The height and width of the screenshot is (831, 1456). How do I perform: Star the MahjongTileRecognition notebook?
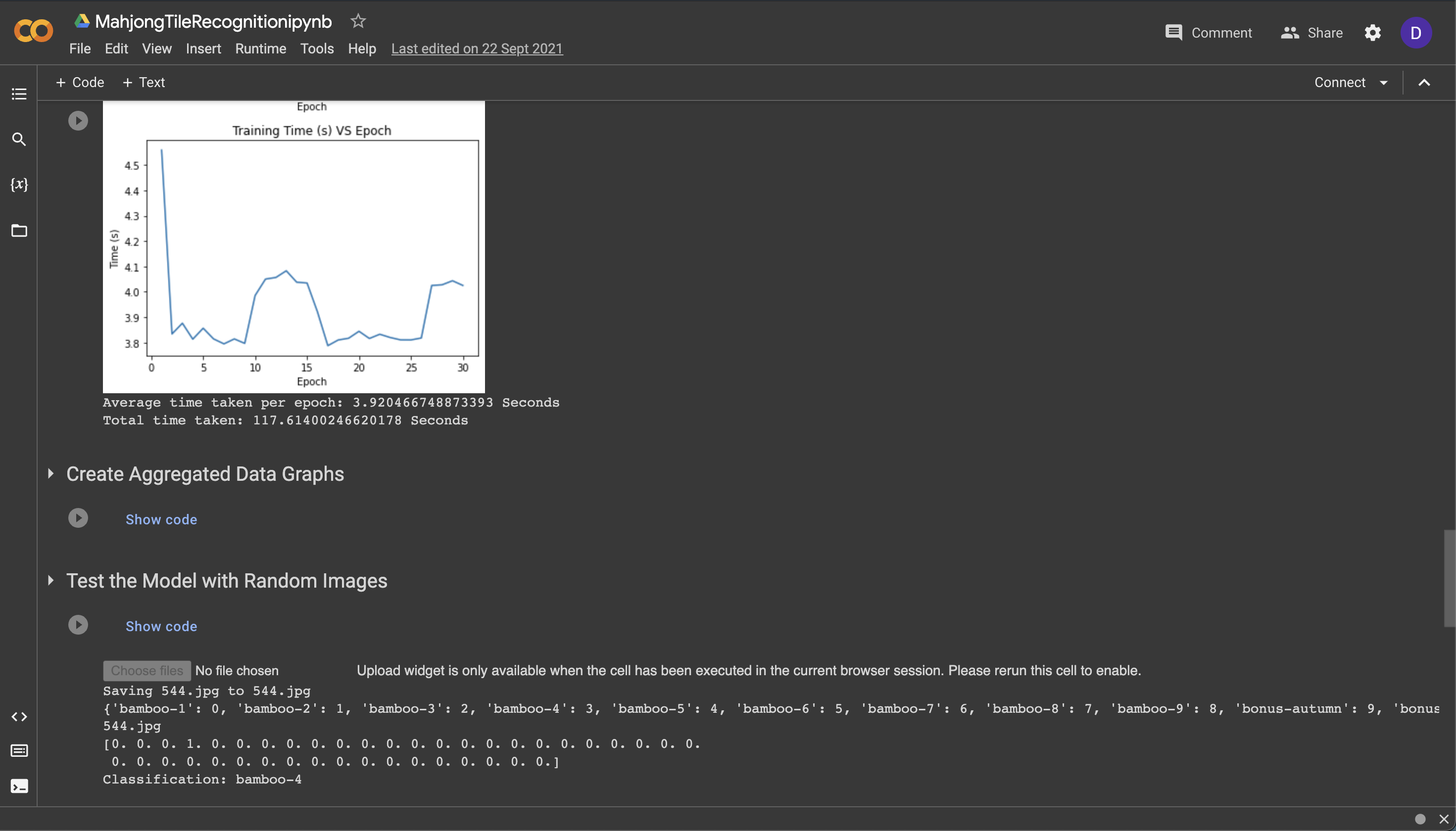click(358, 21)
